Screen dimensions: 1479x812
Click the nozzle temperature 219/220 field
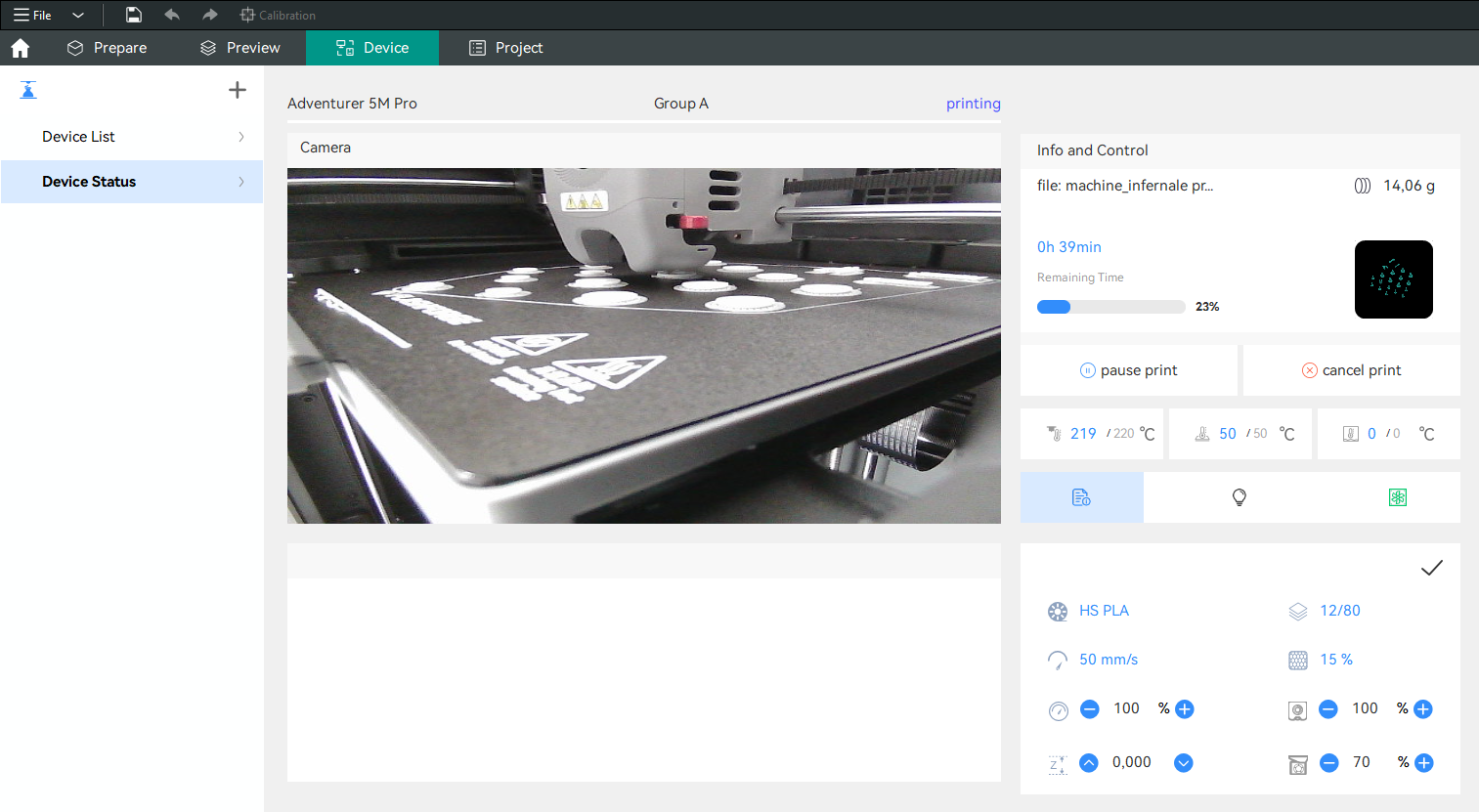point(1093,434)
